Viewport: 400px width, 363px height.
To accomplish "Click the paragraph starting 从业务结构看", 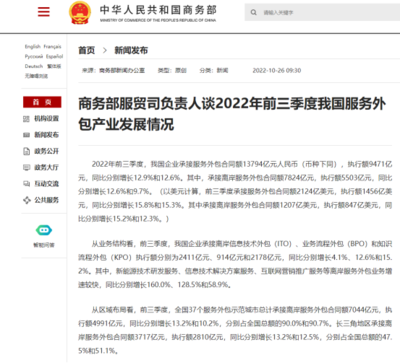I will [235, 264].
